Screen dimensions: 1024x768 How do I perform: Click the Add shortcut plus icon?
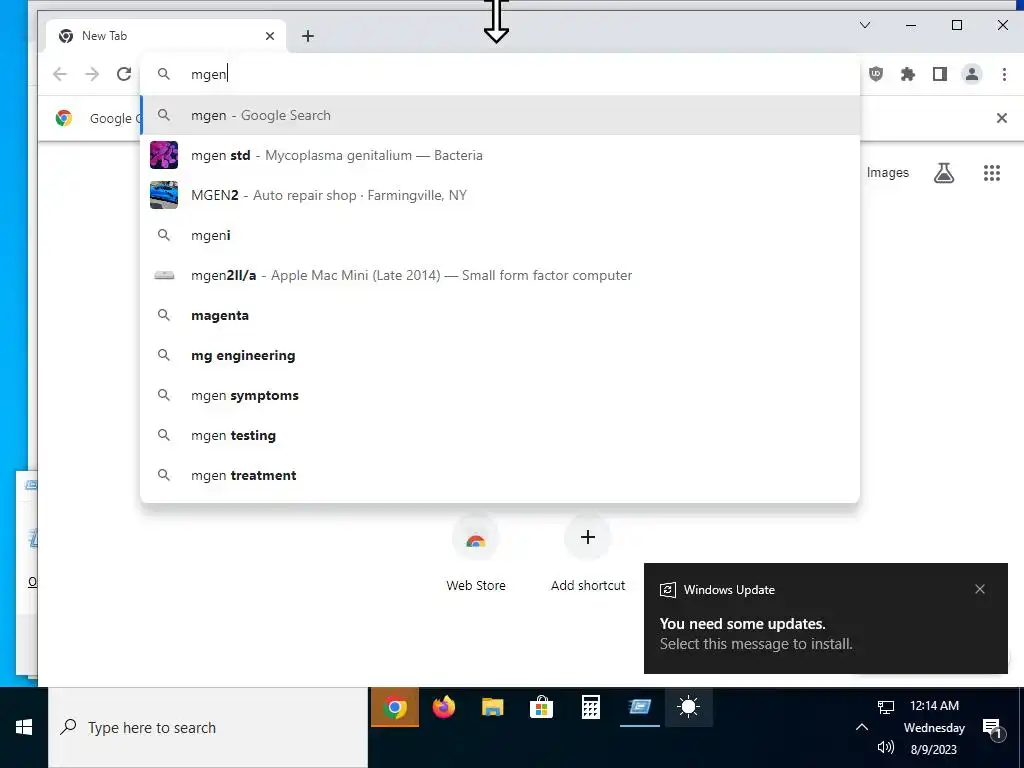(588, 537)
